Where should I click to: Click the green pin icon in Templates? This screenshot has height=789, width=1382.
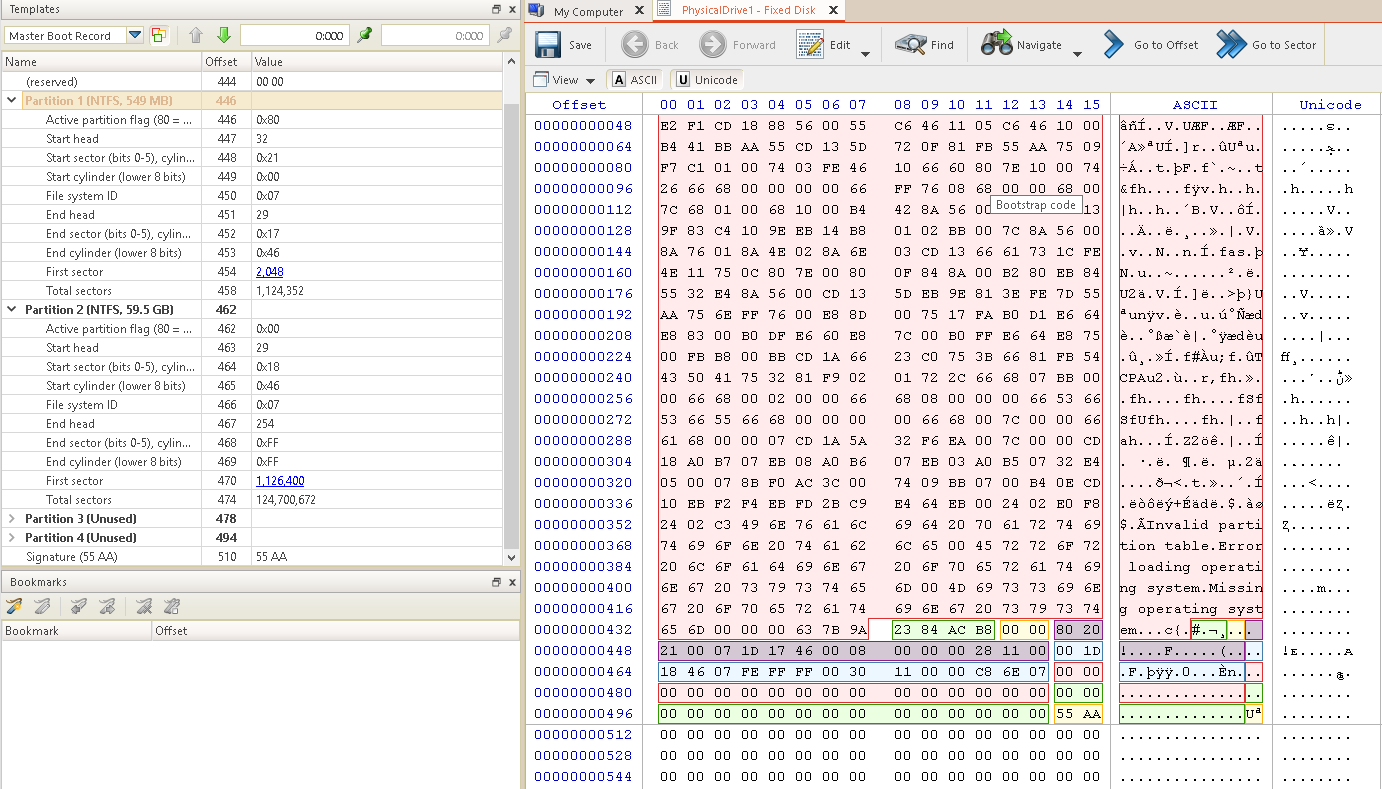(365, 35)
